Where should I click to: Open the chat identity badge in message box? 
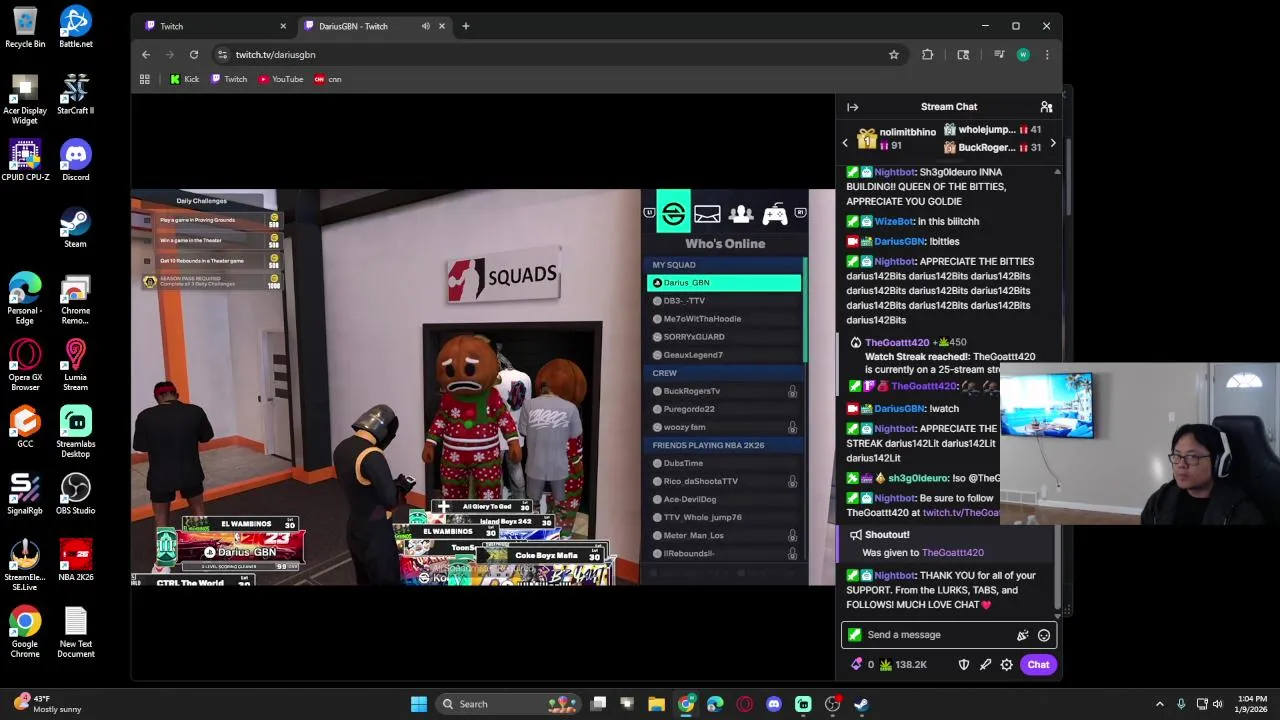pos(854,635)
